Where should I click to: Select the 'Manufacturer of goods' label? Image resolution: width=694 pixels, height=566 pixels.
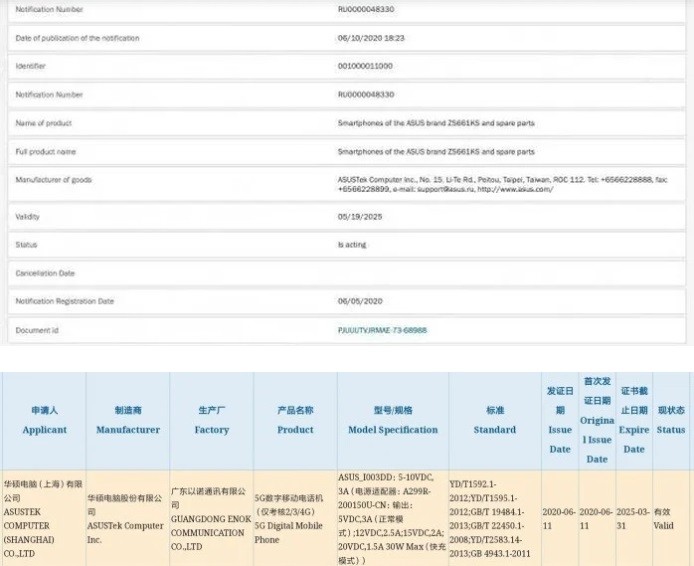54,180
